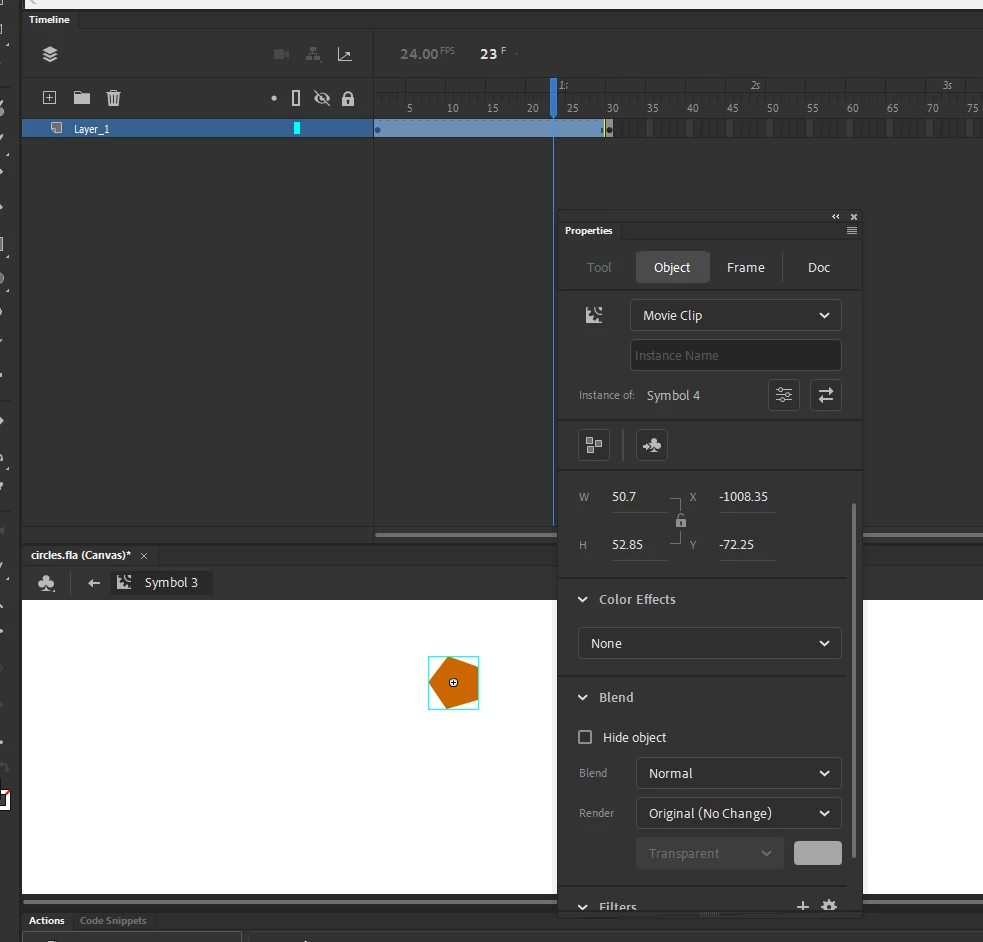
Task: Open the layer view options icon
Action: (x=50, y=55)
